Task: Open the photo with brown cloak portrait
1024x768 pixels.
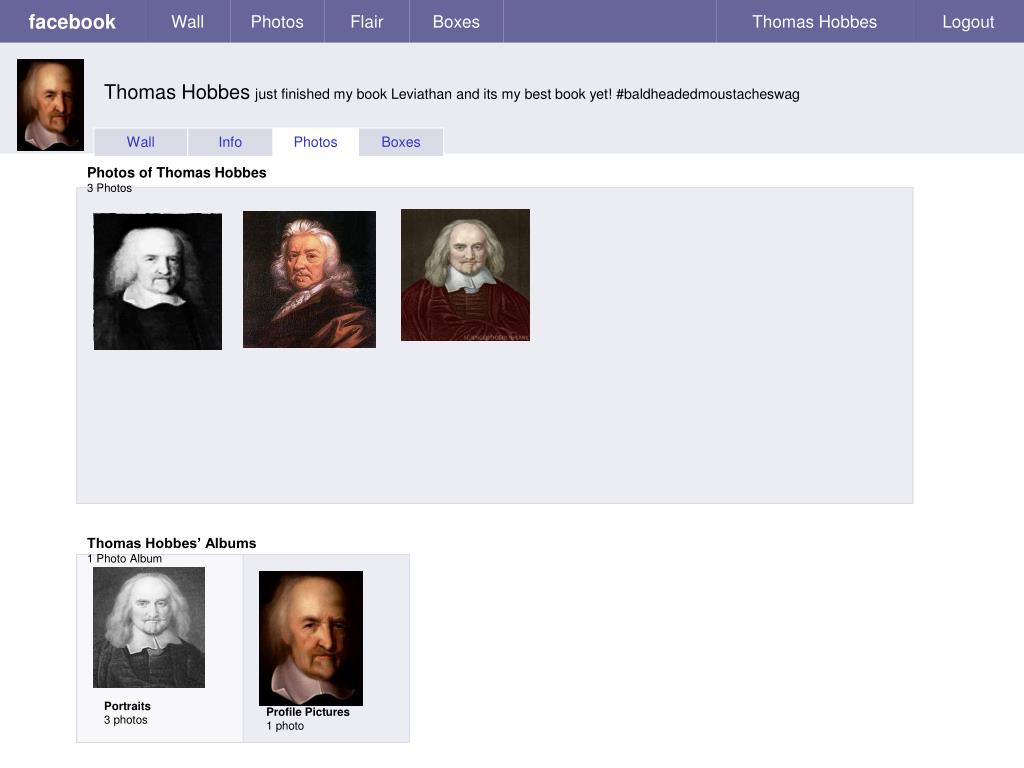Action: tap(310, 279)
